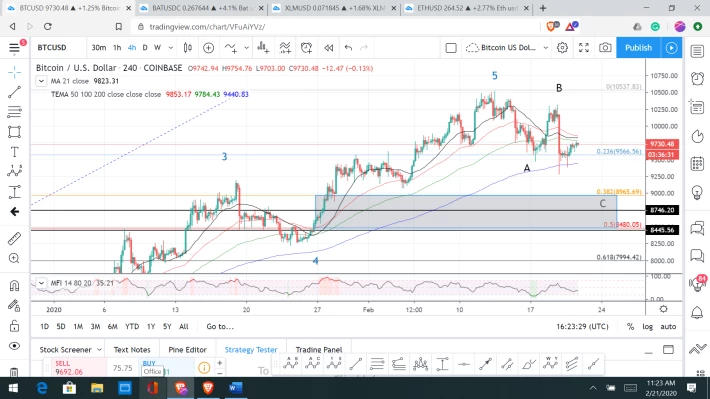Image resolution: width=710 pixels, height=399 pixels.
Task: Select the ruler measure tool
Action: (14, 238)
